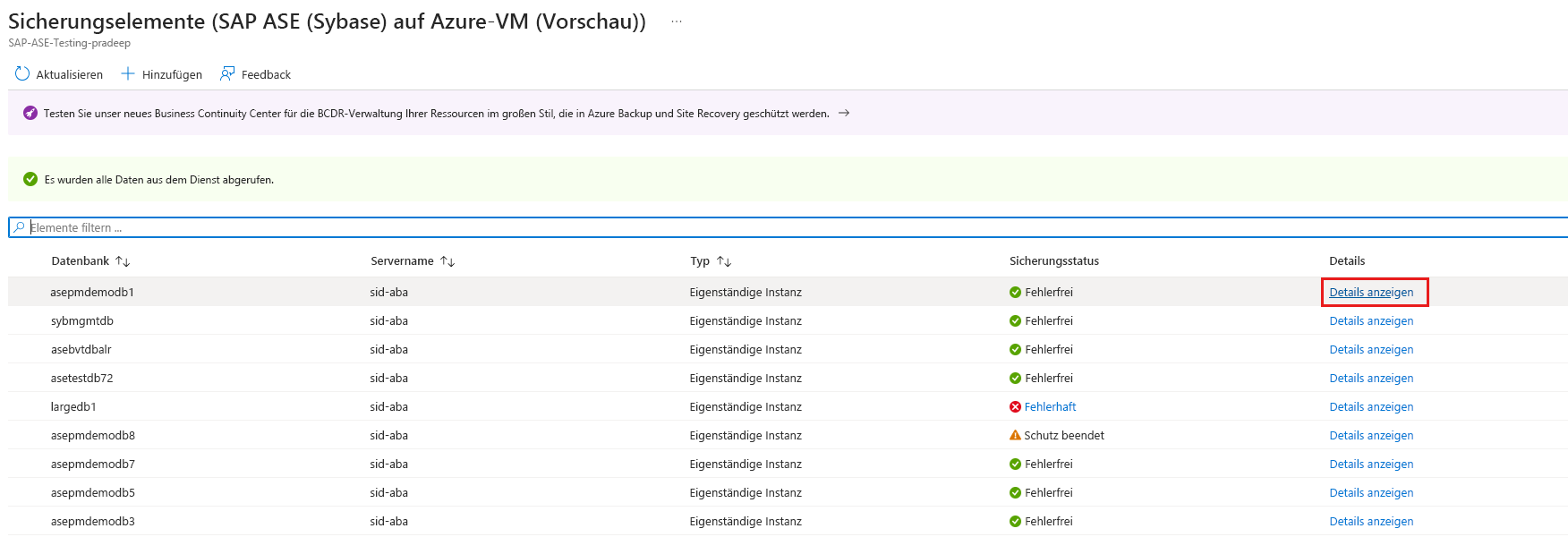
Task: Click the Hinzufügen button label
Action: [172, 74]
